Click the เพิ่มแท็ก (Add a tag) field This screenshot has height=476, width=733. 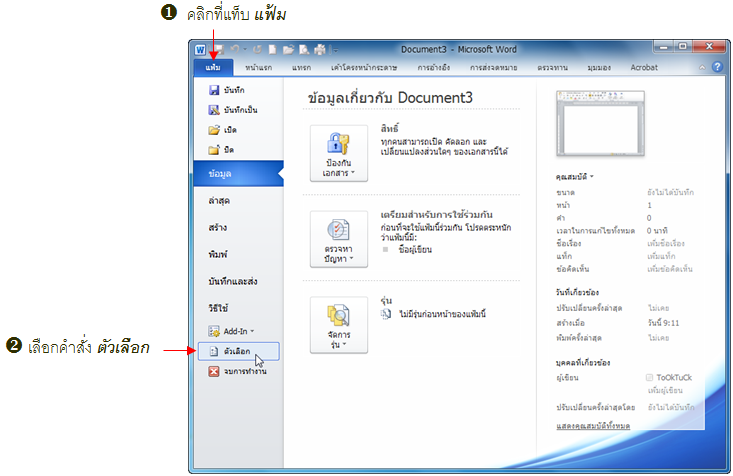point(661,256)
